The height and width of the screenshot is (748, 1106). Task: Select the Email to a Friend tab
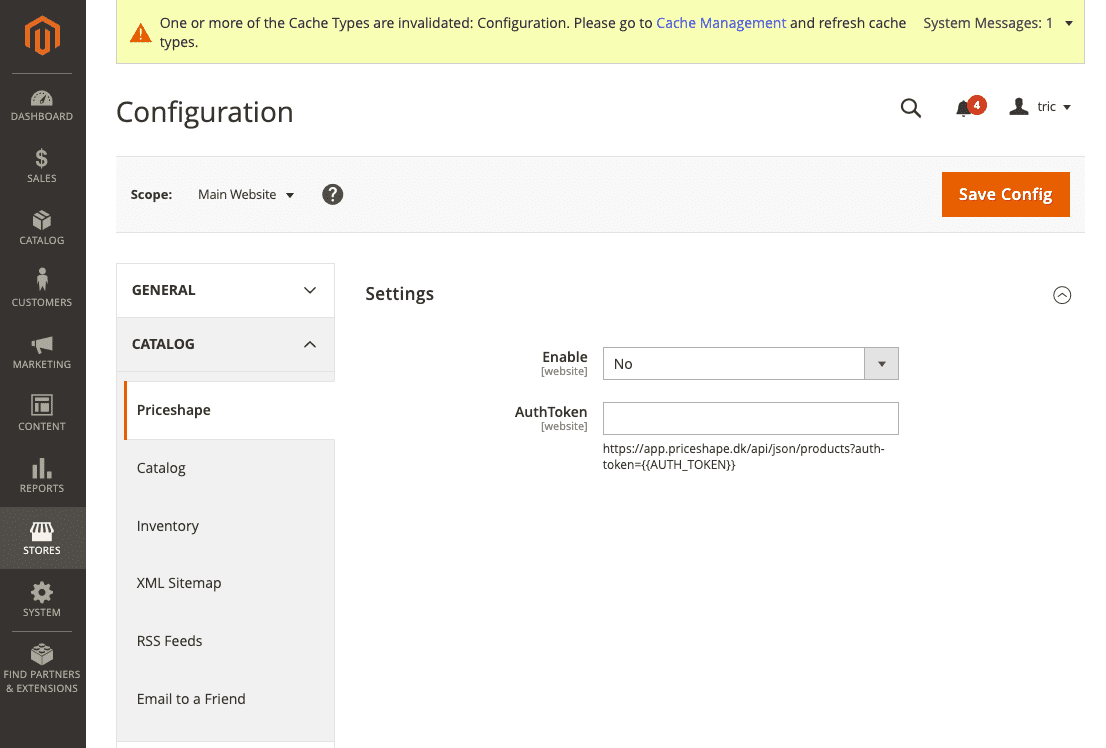[x=229, y=699]
